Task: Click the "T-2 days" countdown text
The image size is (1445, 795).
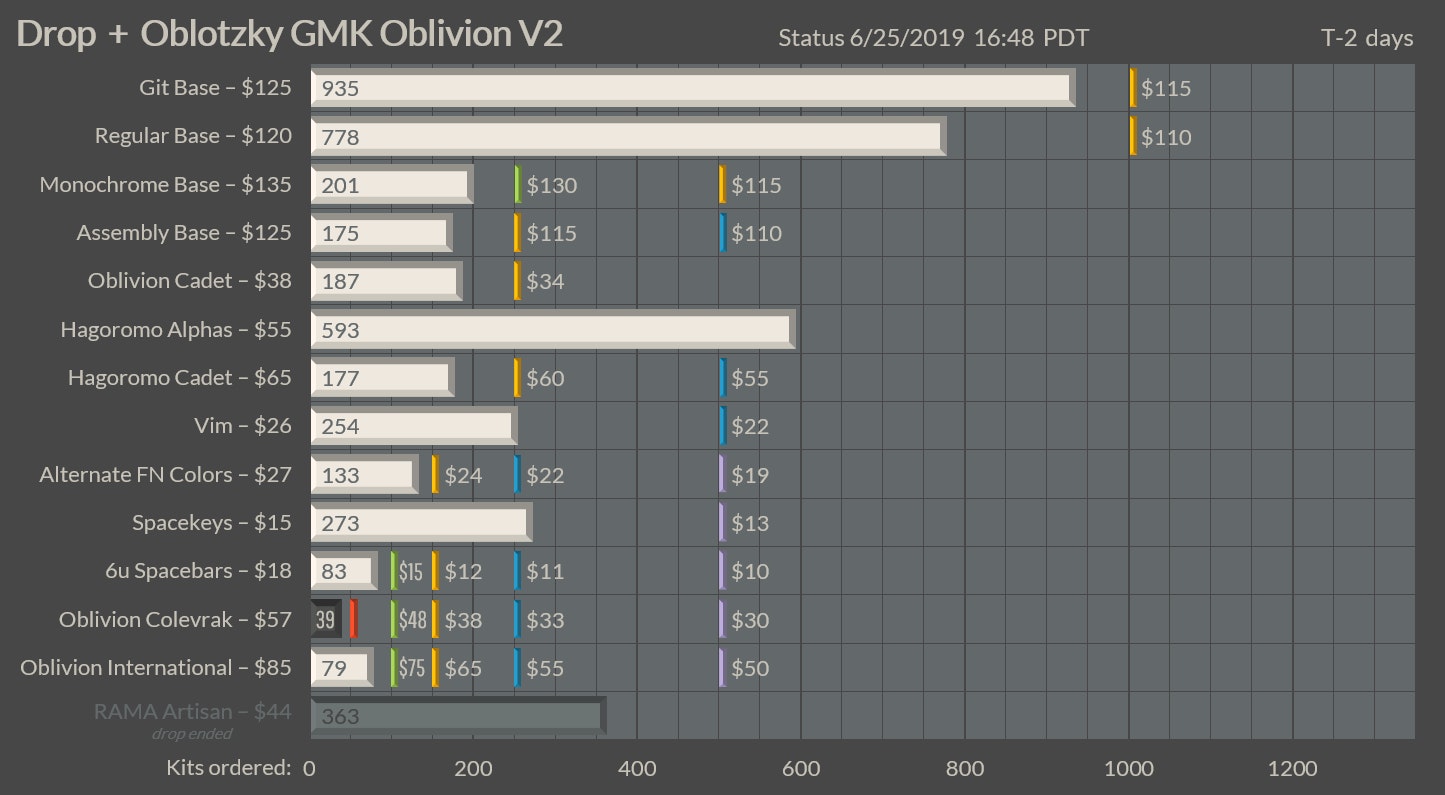Action: coord(1366,38)
